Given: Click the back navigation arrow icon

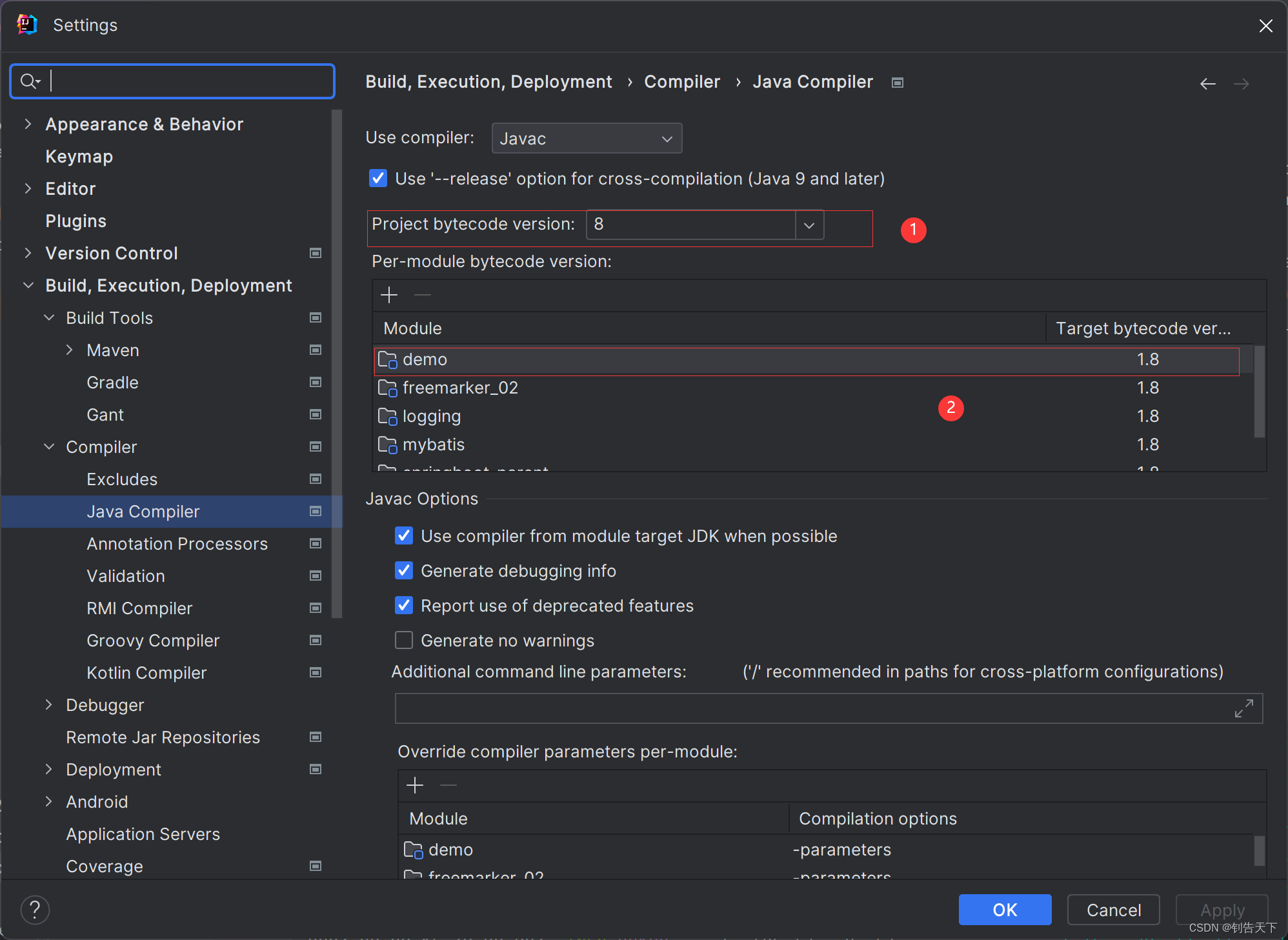Looking at the screenshot, I should click(x=1208, y=82).
